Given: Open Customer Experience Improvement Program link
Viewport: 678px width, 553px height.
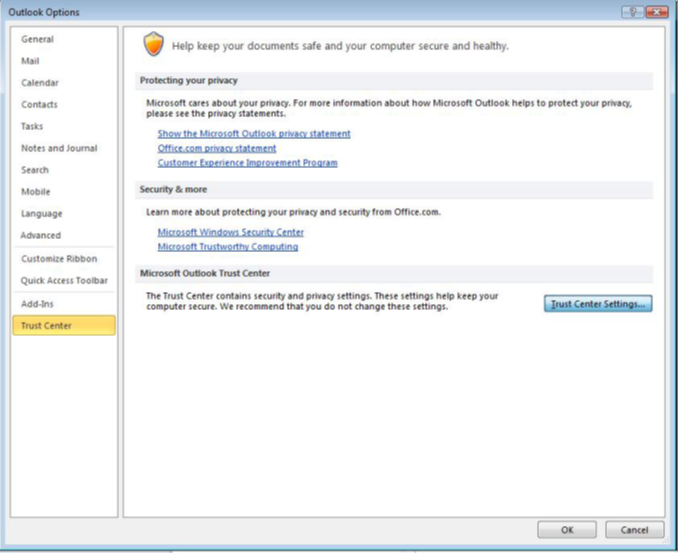Looking at the screenshot, I should [247, 163].
